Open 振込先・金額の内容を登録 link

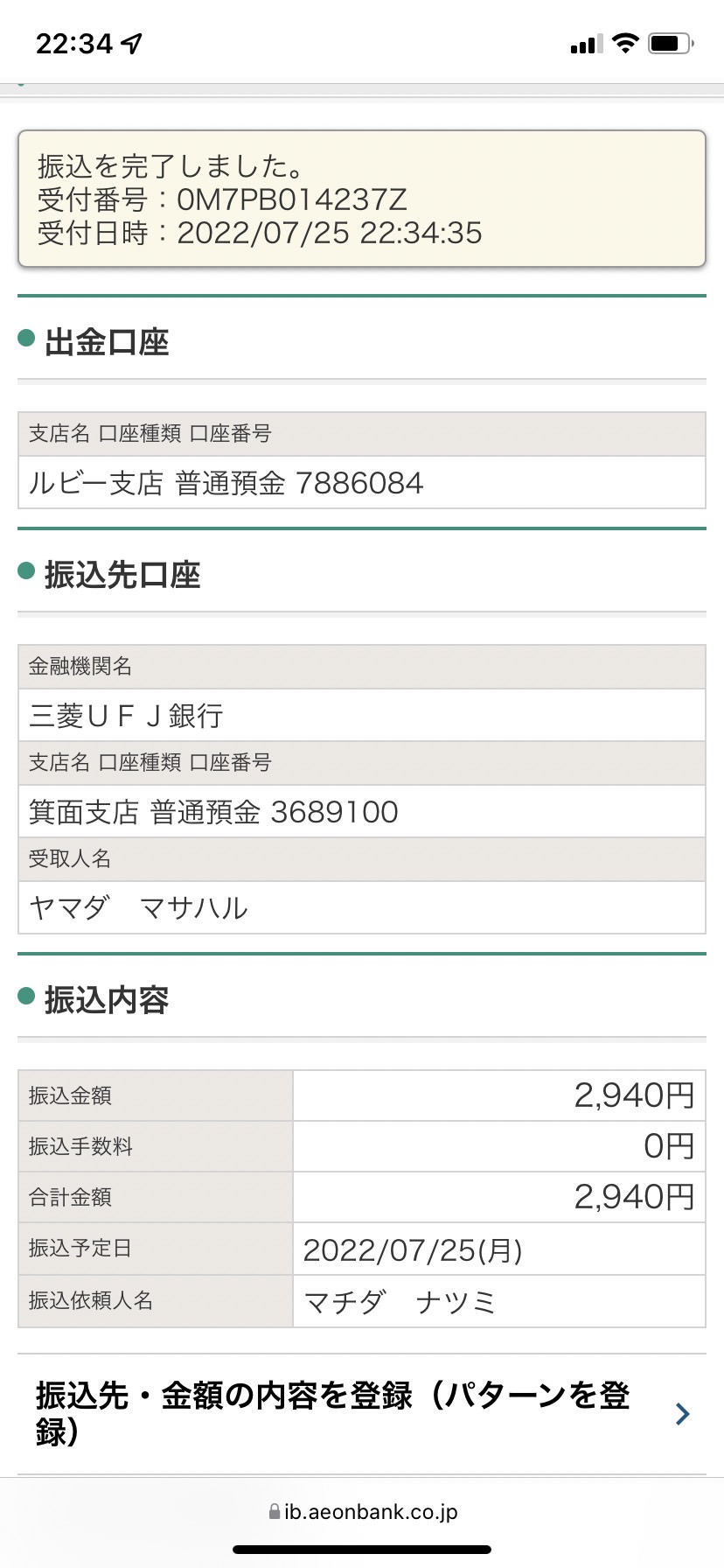point(333,1413)
